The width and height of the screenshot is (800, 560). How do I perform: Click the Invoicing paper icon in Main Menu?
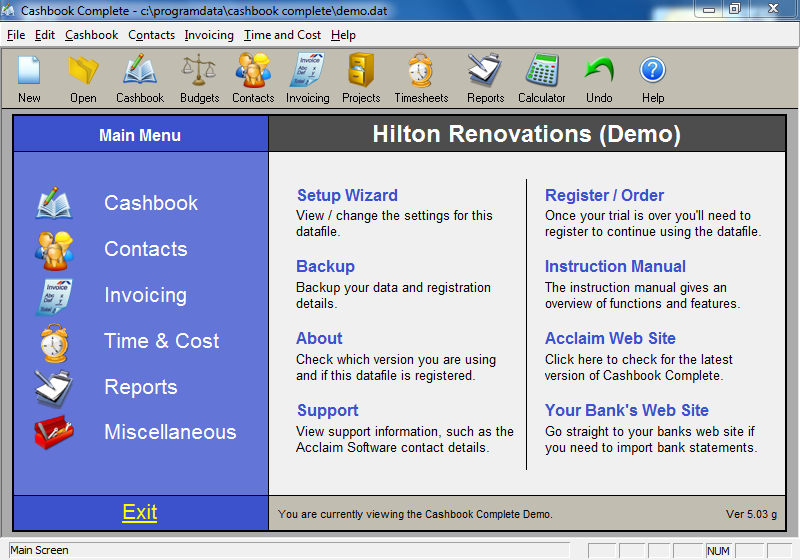[x=54, y=296]
